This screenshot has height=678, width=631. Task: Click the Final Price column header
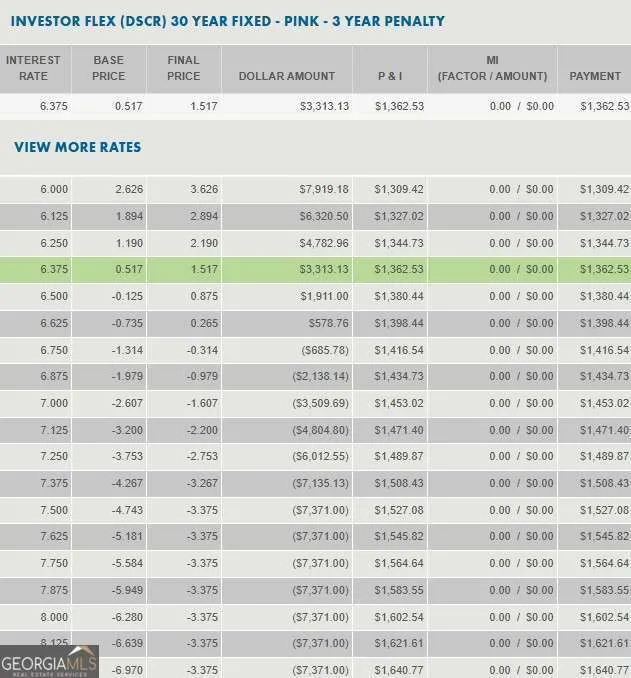pyautogui.click(x=184, y=68)
